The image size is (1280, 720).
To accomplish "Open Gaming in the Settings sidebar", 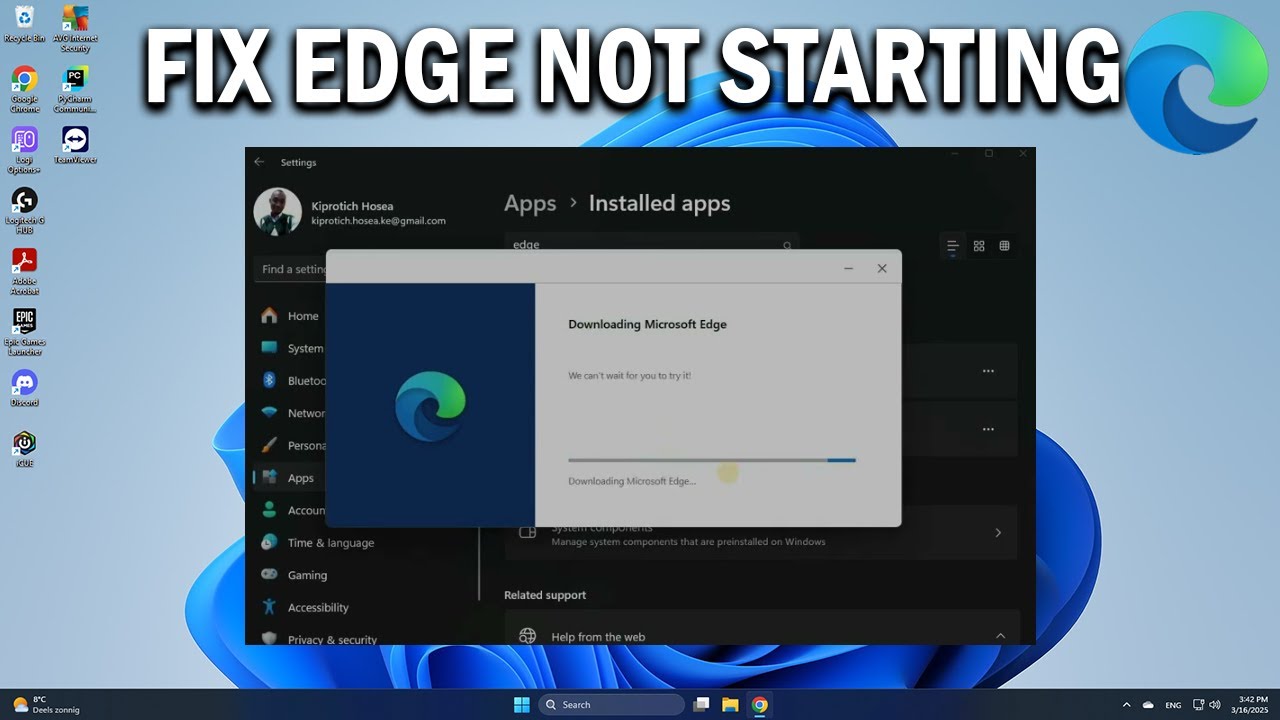I will point(307,575).
